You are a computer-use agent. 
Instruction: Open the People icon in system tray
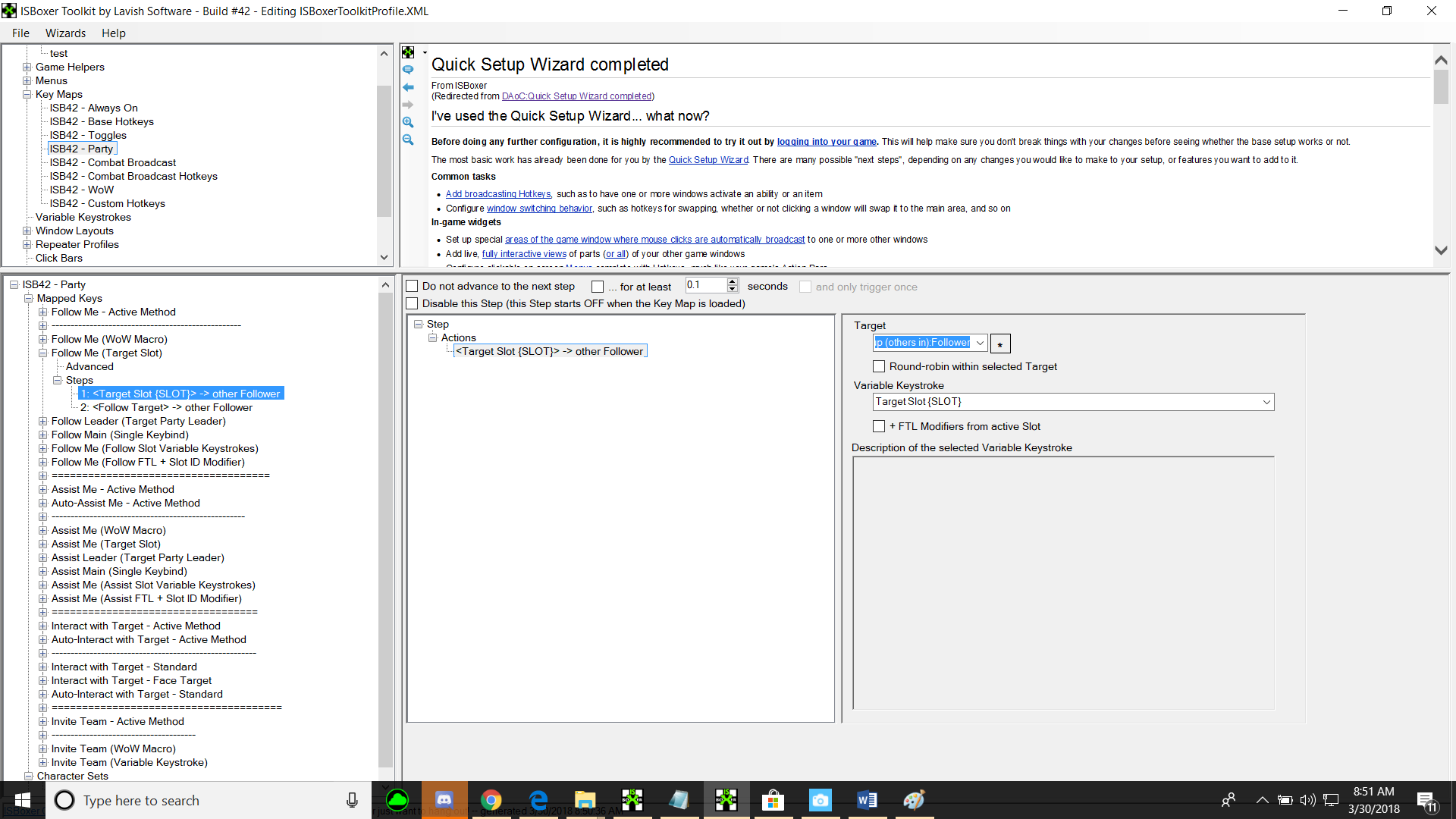1228,800
